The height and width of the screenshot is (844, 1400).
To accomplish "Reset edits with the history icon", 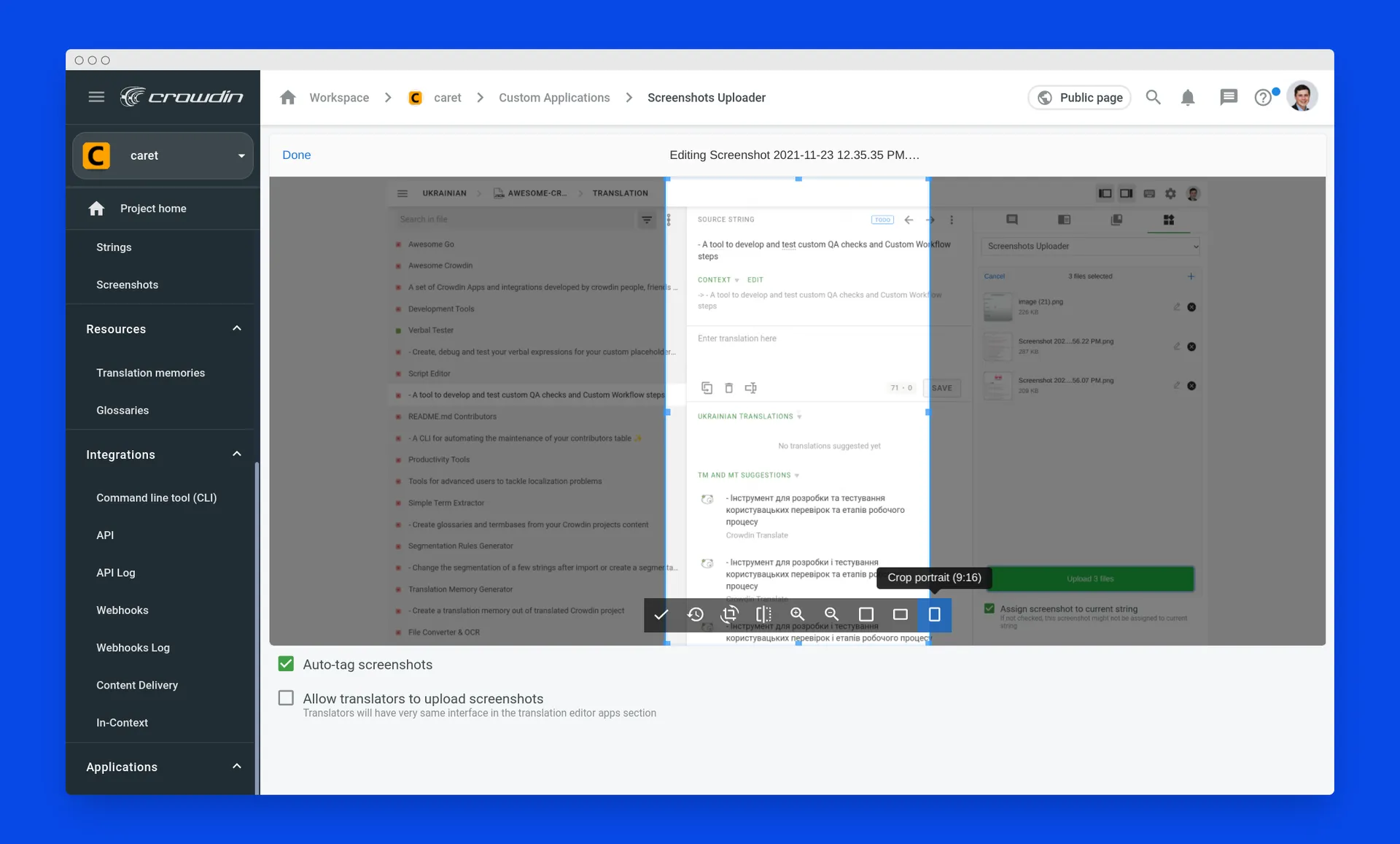I will (x=696, y=615).
